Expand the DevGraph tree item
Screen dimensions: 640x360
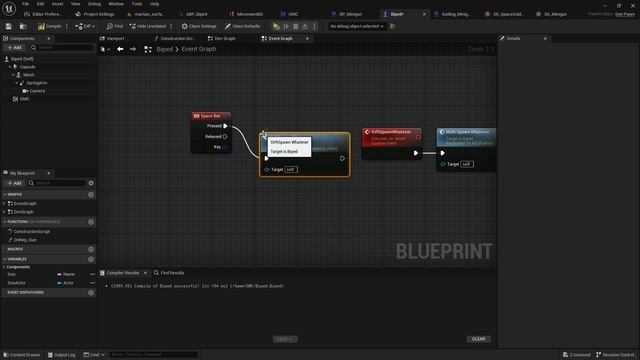tap(4, 212)
